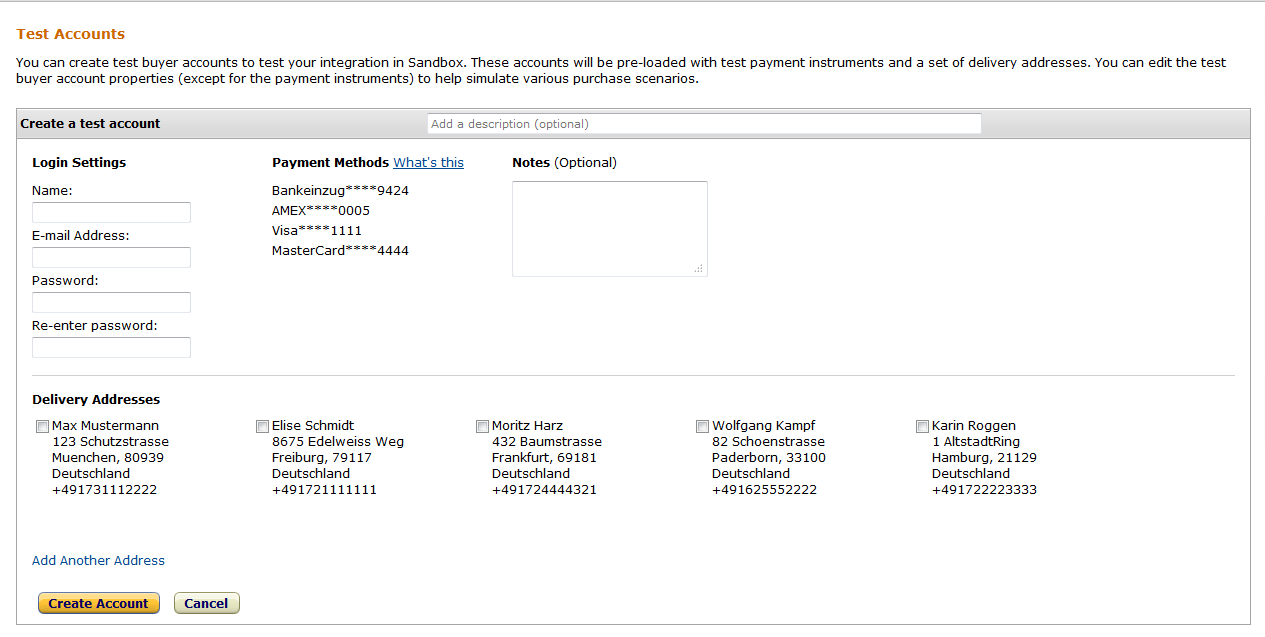Focus the Notes text area
1265x637 pixels.
click(610, 229)
